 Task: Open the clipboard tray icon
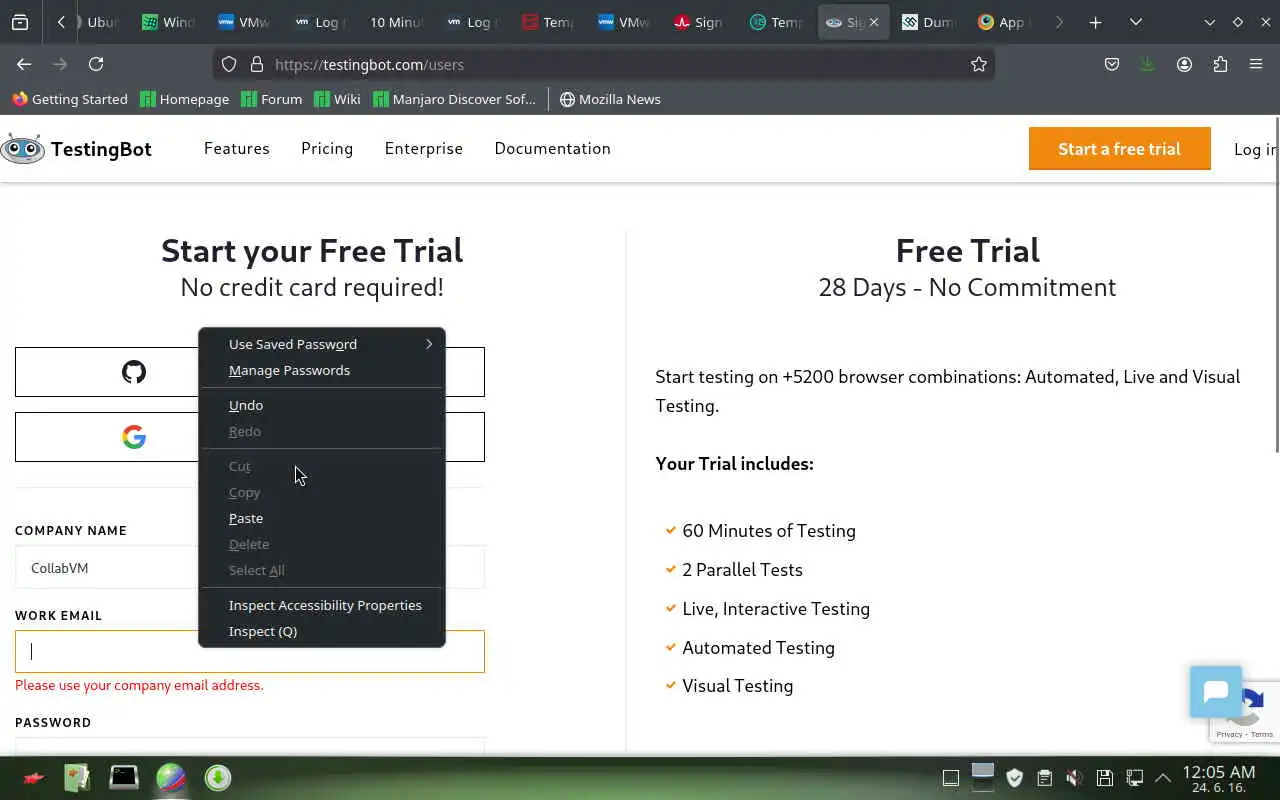1044,778
